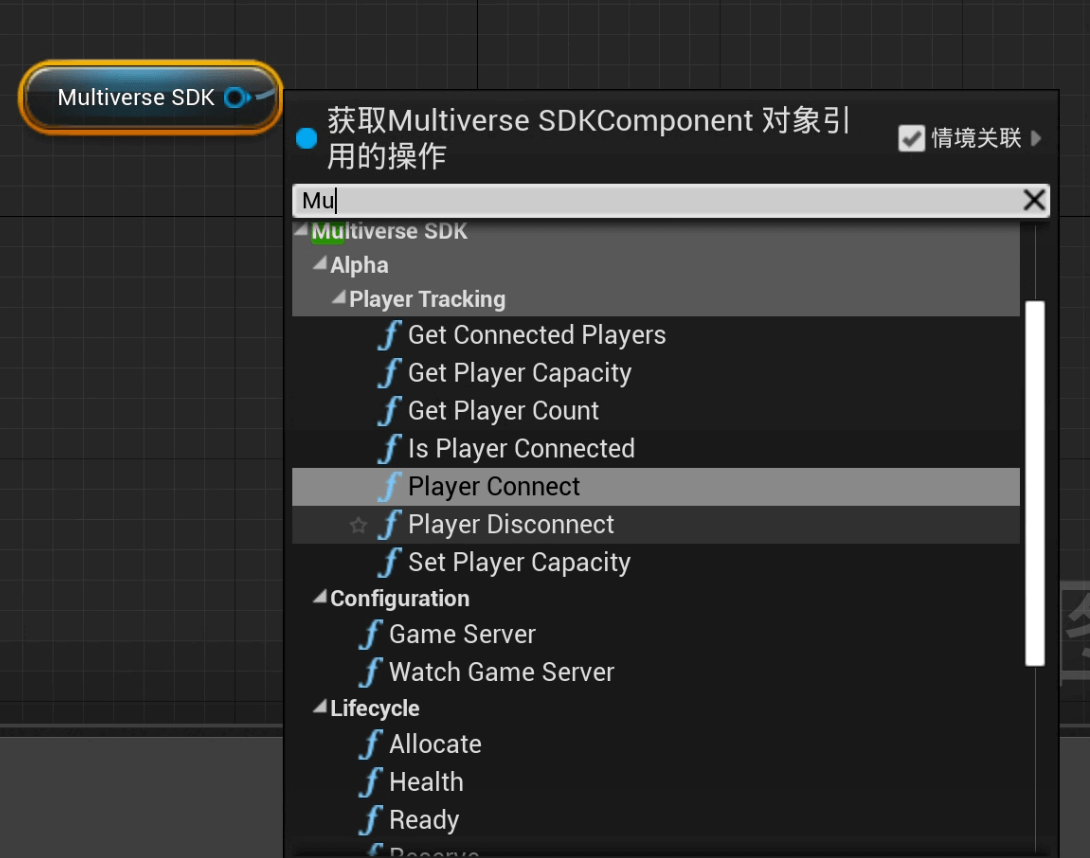
Task: Collapse the Multiverse SDK category
Action: [302, 231]
